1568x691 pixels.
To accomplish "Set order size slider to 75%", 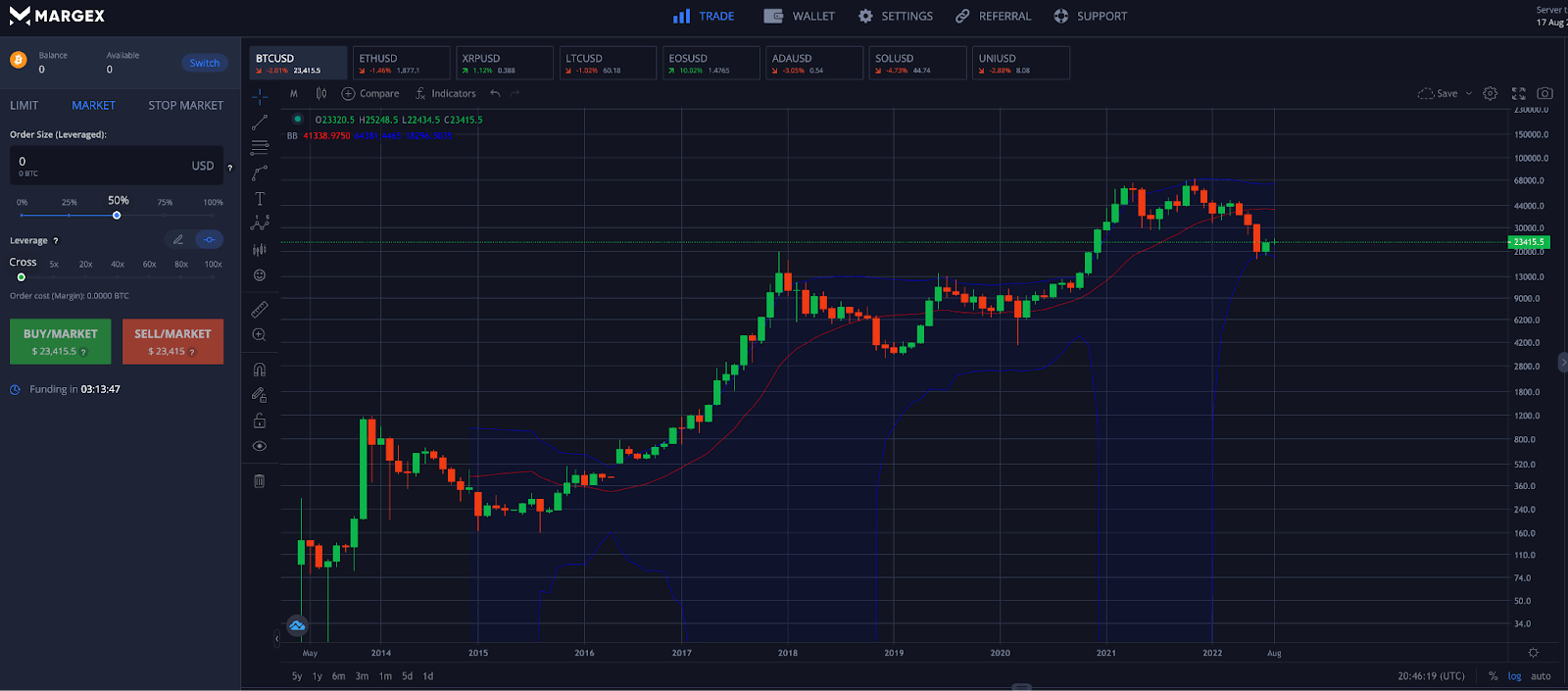I will pos(165,215).
